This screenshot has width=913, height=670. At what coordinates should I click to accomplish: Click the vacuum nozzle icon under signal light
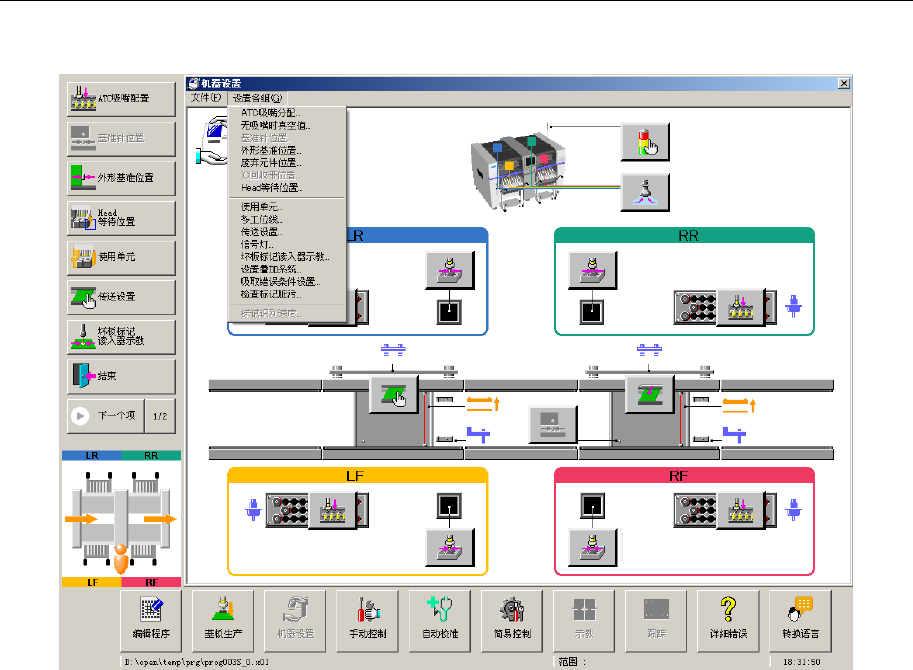point(645,193)
